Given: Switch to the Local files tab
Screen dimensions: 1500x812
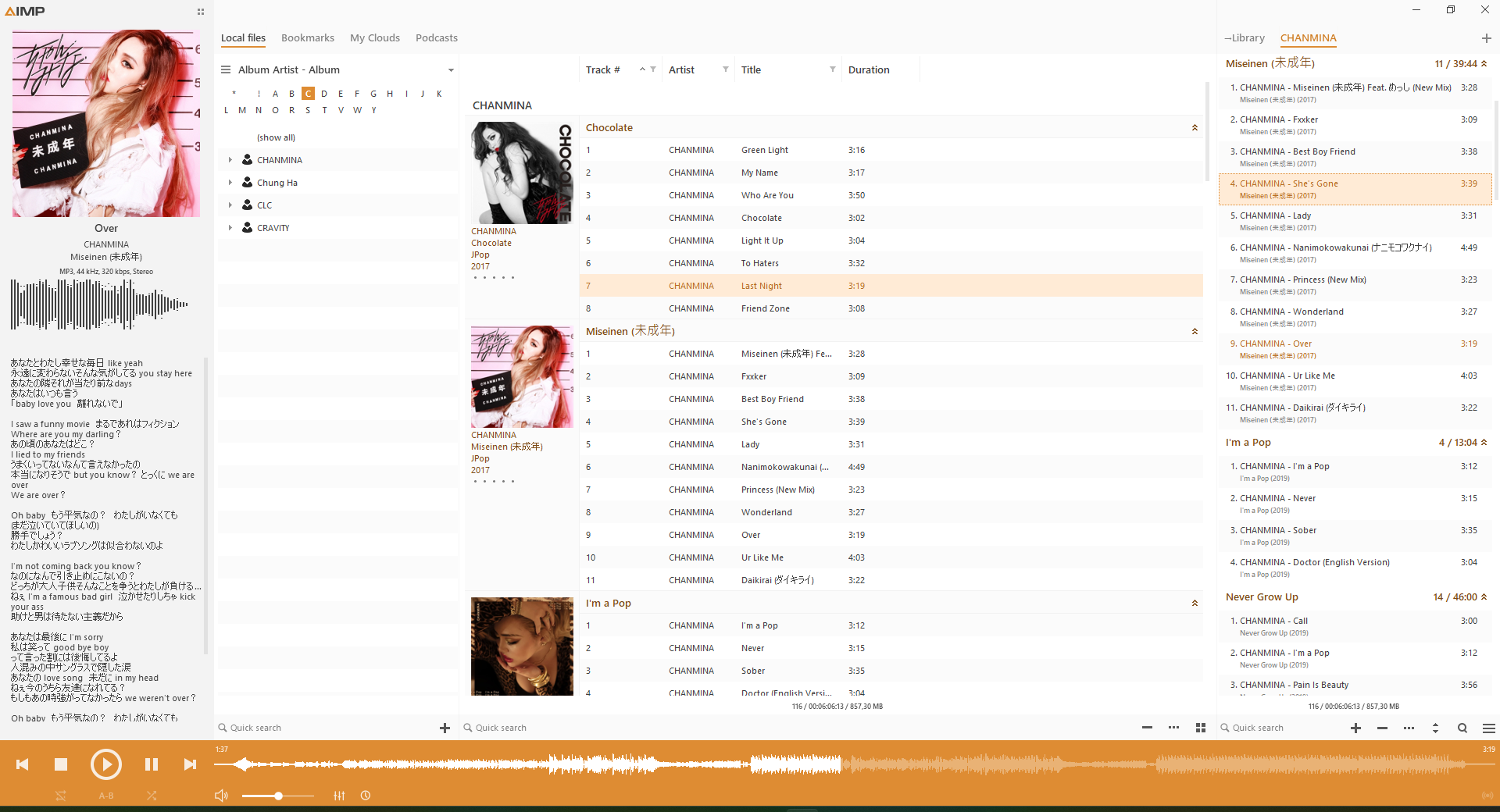Looking at the screenshot, I should (243, 37).
